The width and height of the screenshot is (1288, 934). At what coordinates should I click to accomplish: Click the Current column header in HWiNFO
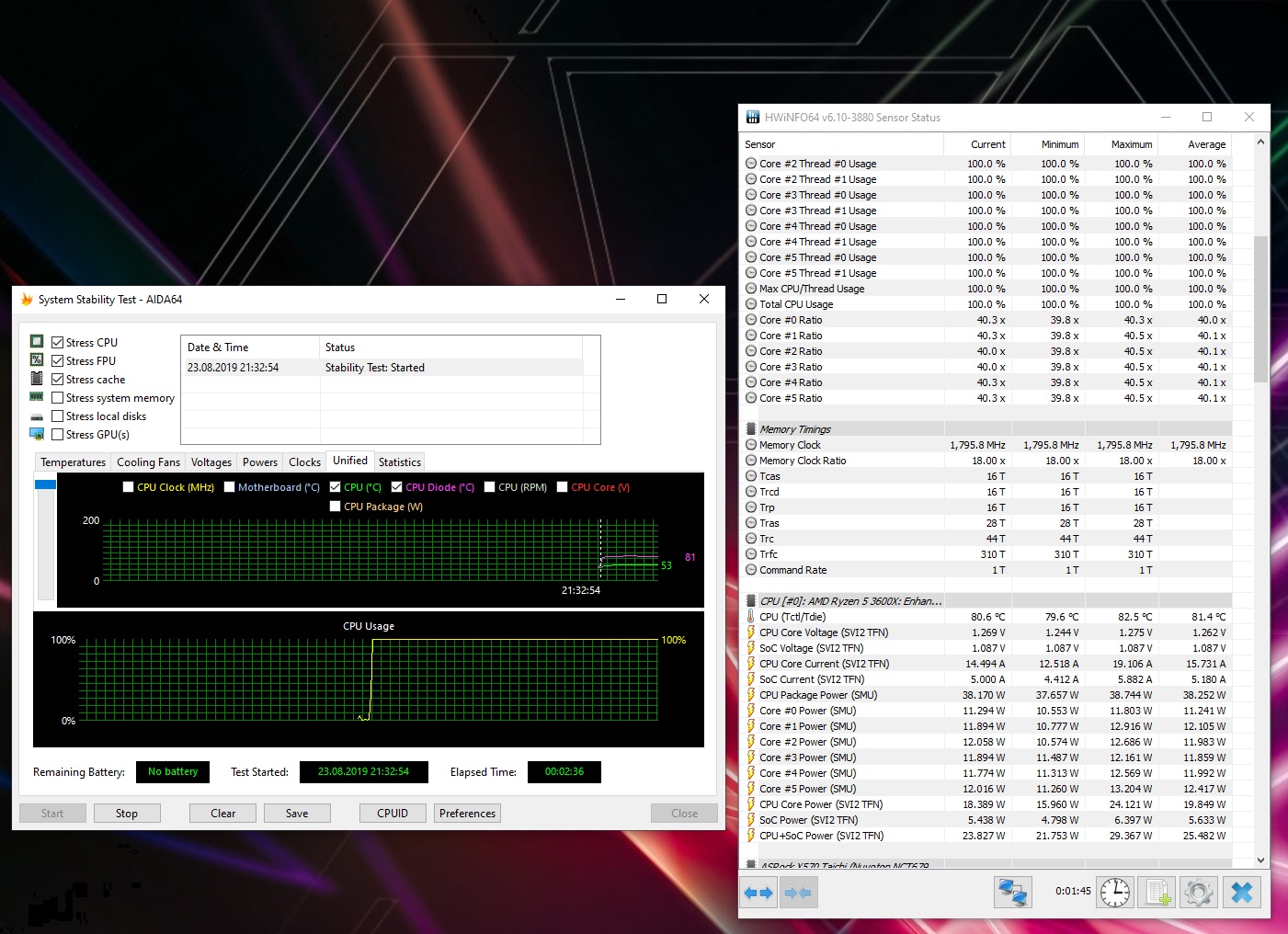click(977, 144)
